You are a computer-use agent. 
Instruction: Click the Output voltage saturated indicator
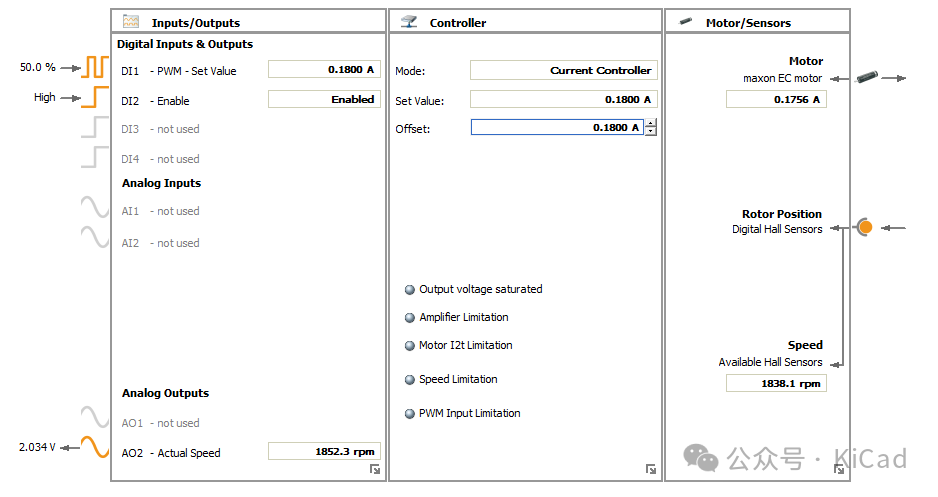point(409,290)
